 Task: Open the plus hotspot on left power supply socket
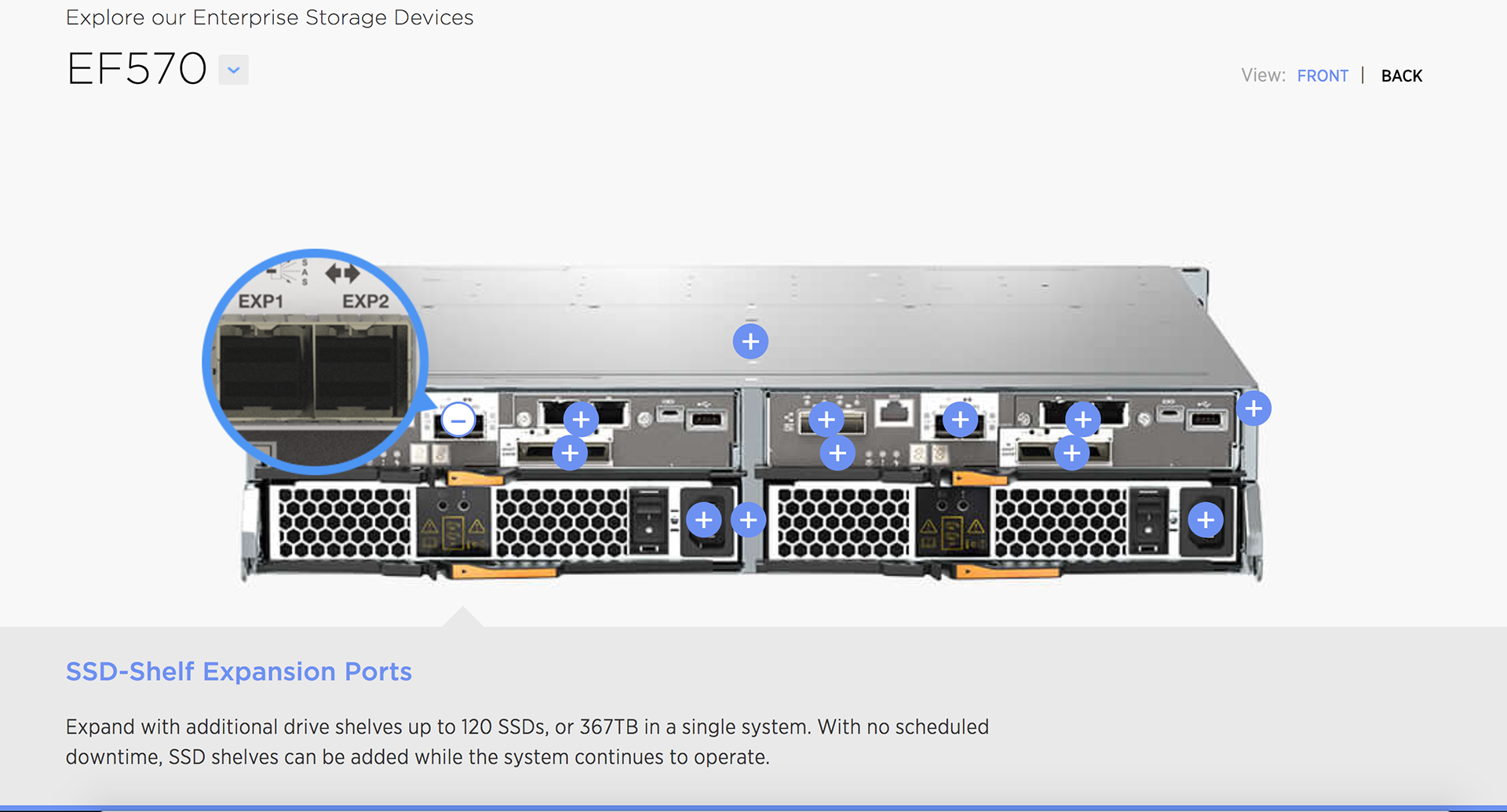(x=704, y=519)
